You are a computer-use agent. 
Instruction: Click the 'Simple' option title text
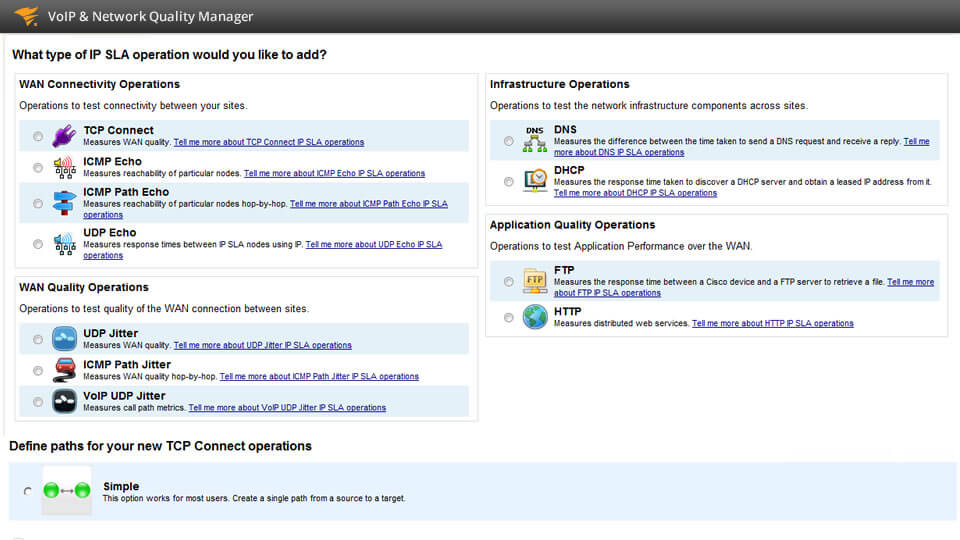click(121, 486)
